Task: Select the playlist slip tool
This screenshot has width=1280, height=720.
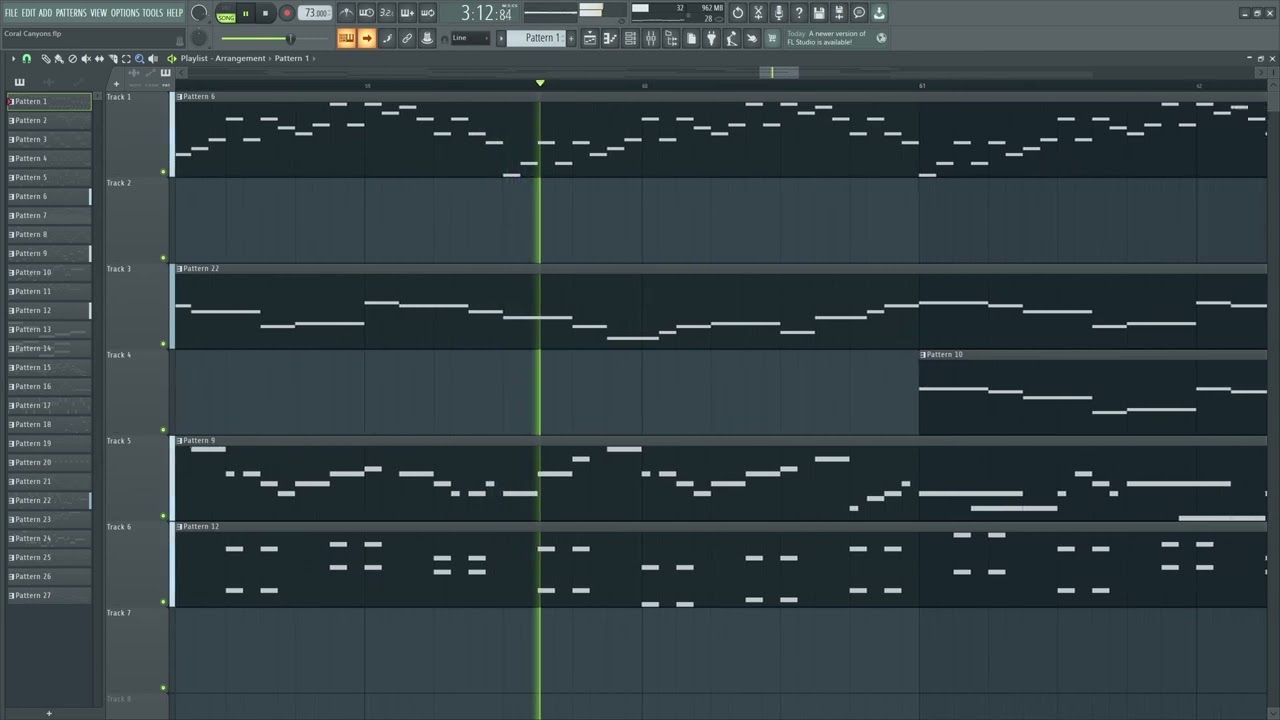Action: pos(99,59)
